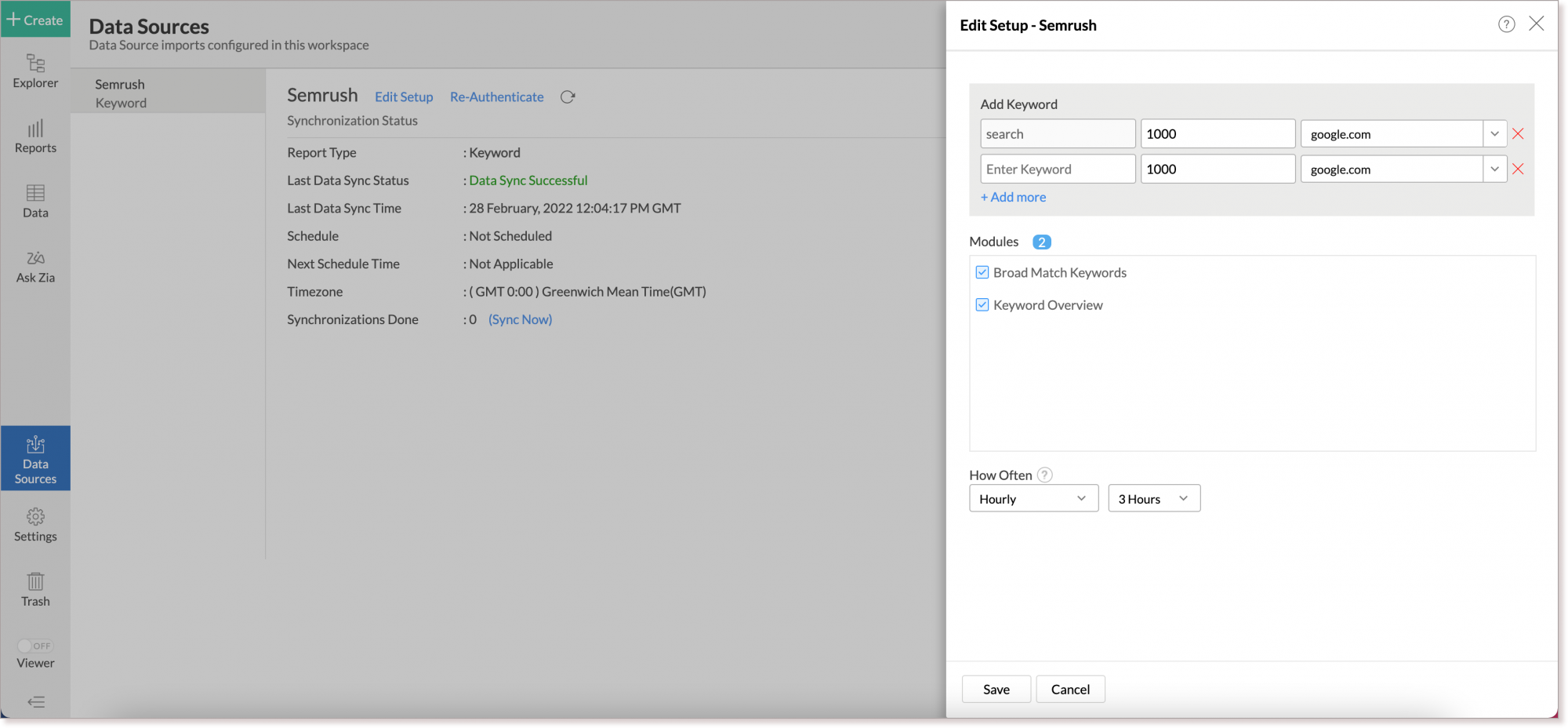
Task: Open the Trash sidebar icon
Action: [35, 590]
